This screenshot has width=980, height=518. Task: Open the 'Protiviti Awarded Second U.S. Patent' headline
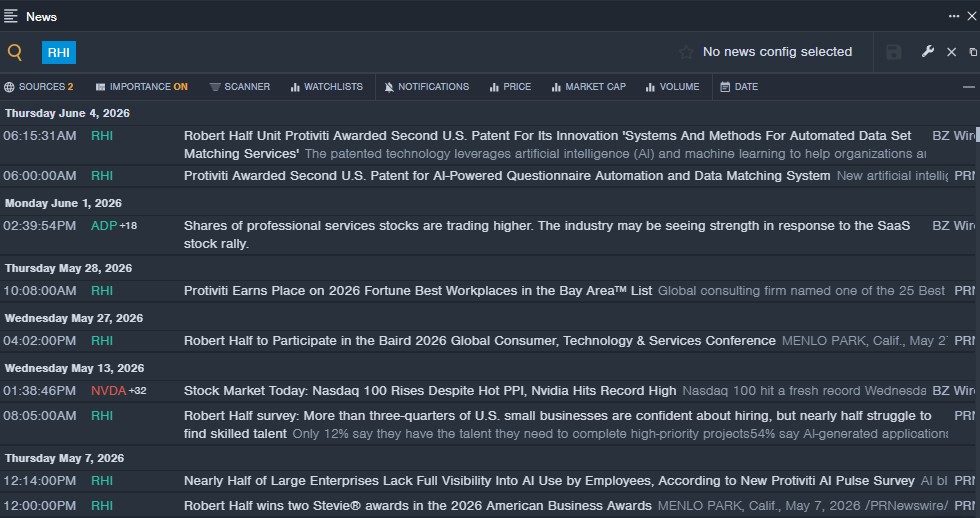tap(507, 176)
